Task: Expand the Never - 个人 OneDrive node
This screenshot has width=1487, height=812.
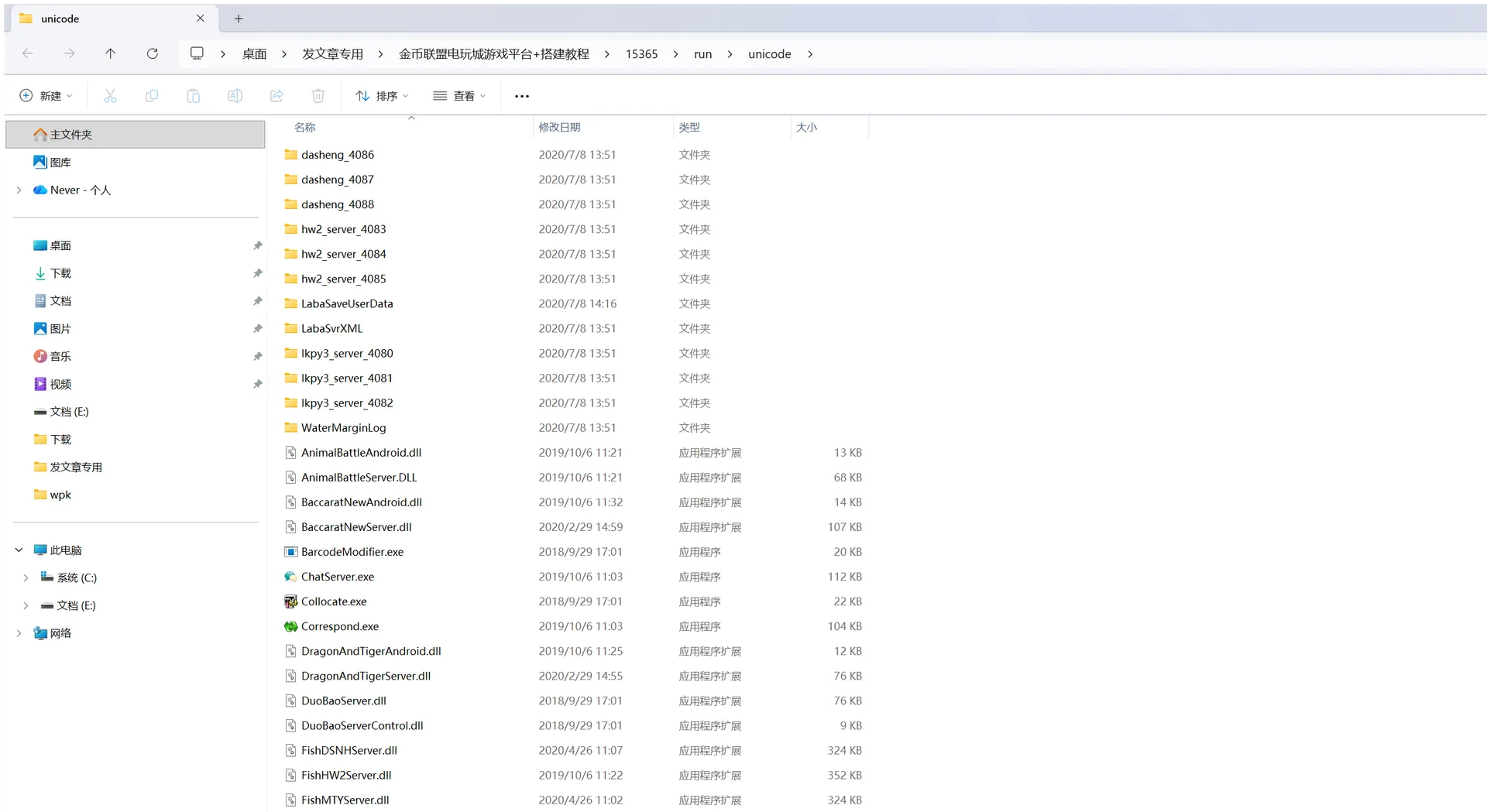Action: [19, 190]
